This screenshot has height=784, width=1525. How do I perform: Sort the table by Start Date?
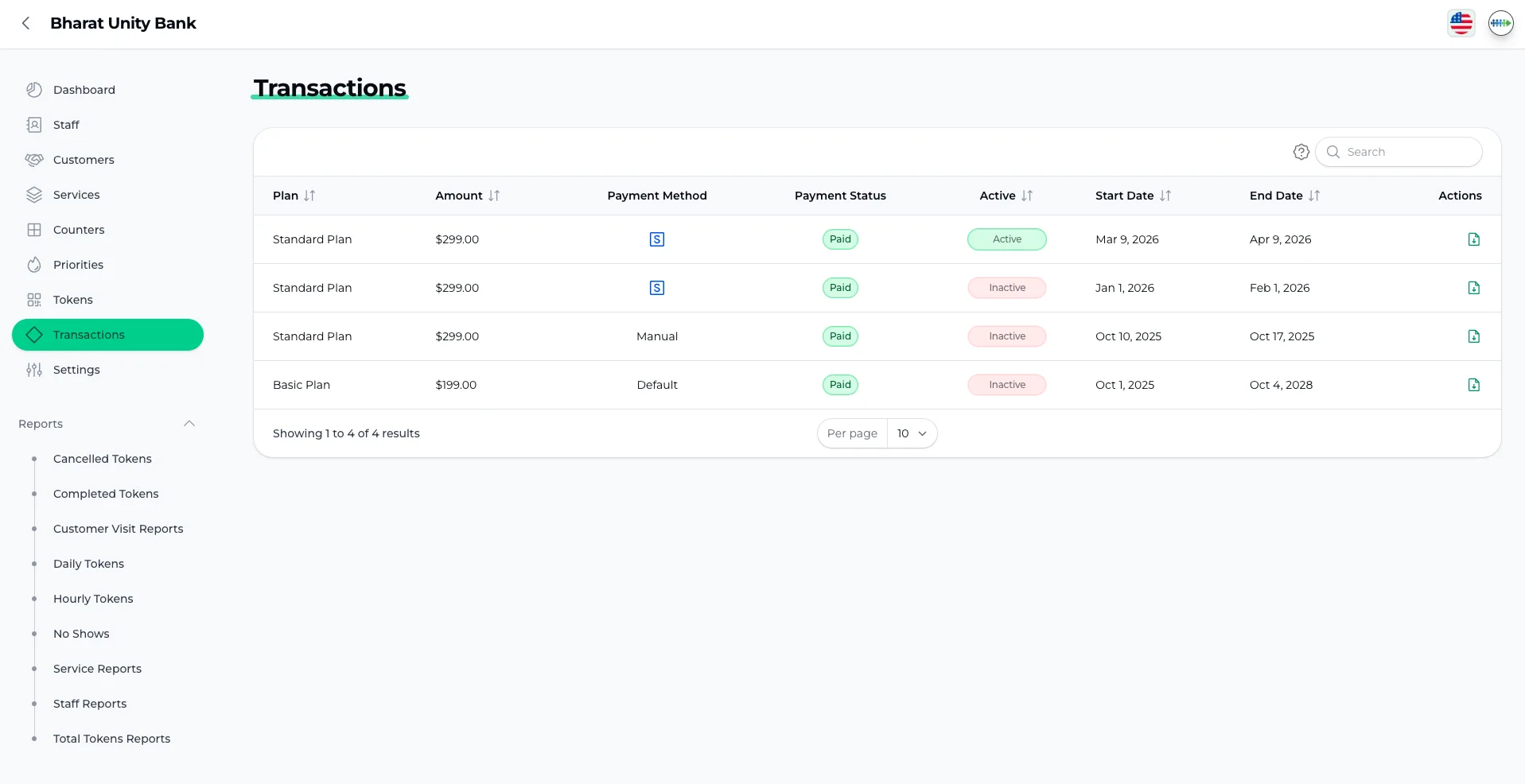1165,196
